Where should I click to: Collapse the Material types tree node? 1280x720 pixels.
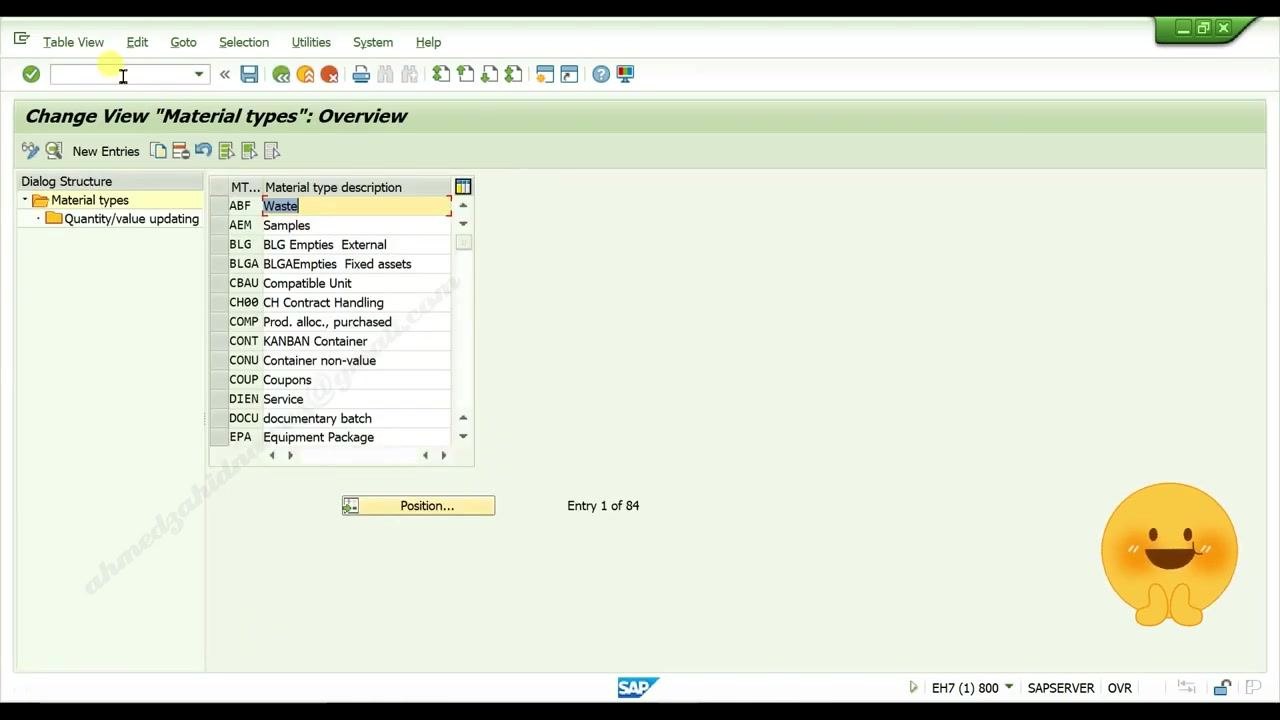tap(25, 200)
